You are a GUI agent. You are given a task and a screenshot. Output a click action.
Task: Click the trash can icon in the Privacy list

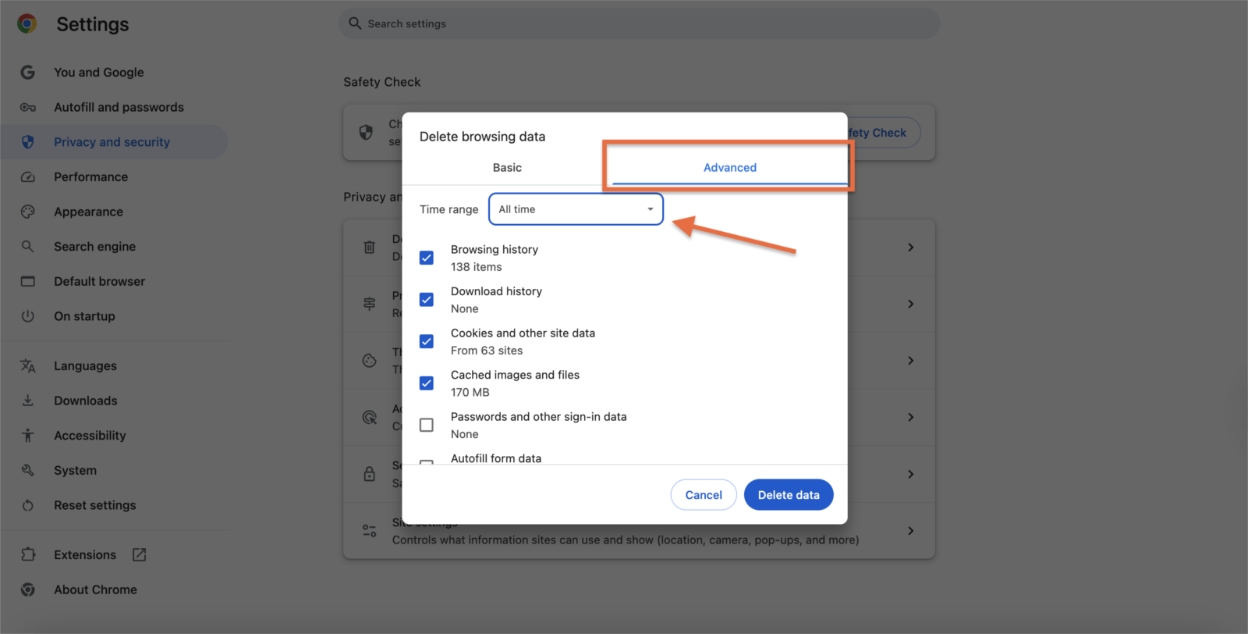[369, 247]
